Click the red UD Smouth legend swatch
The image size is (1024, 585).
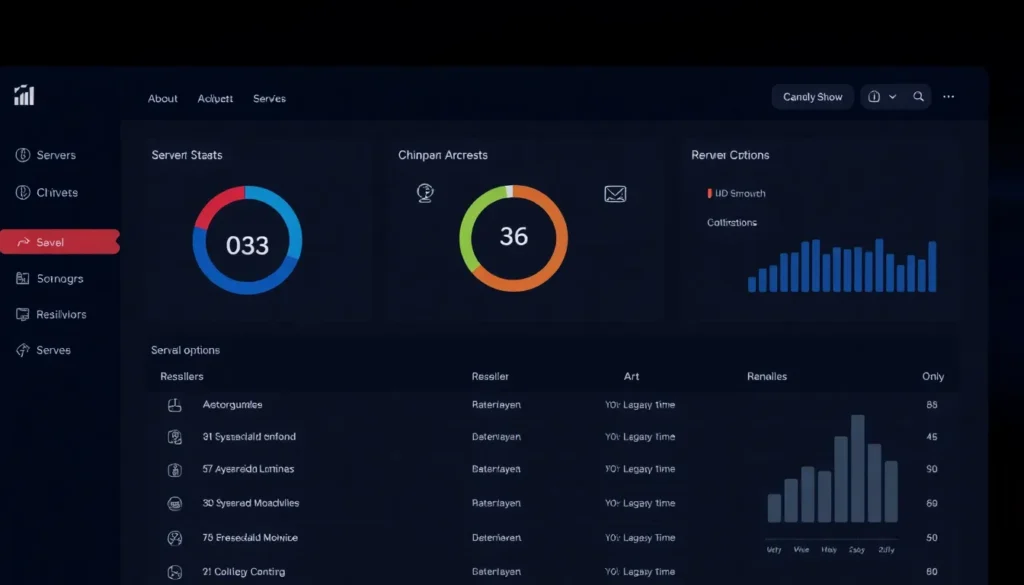pos(710,193)
